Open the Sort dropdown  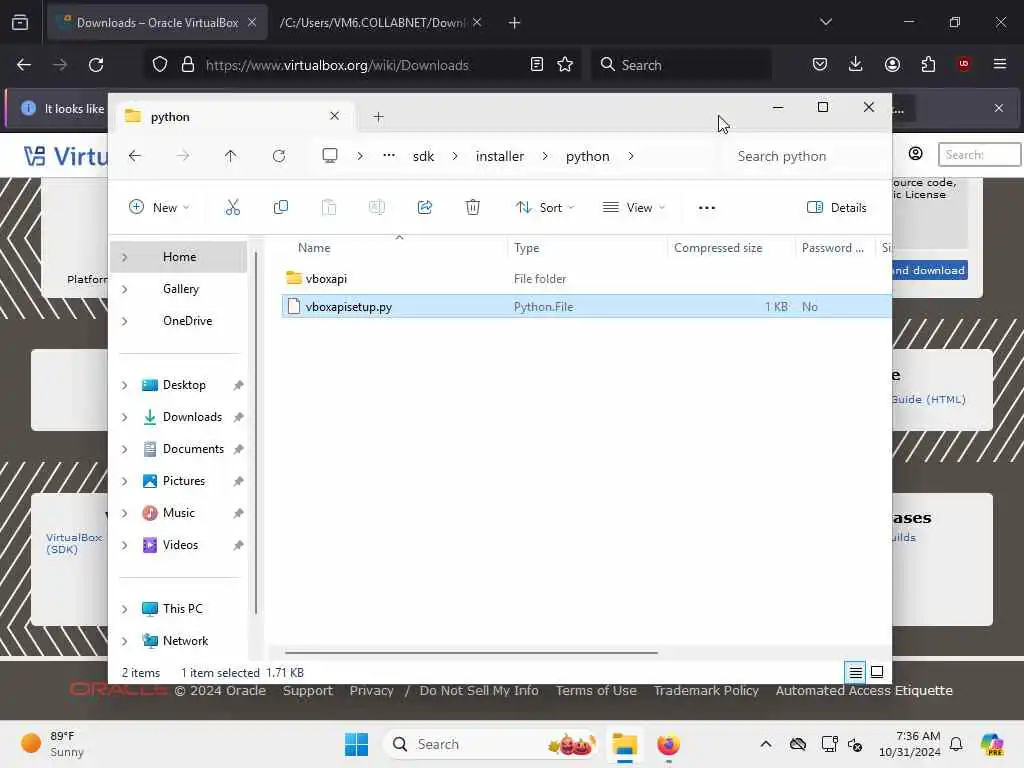545,208
